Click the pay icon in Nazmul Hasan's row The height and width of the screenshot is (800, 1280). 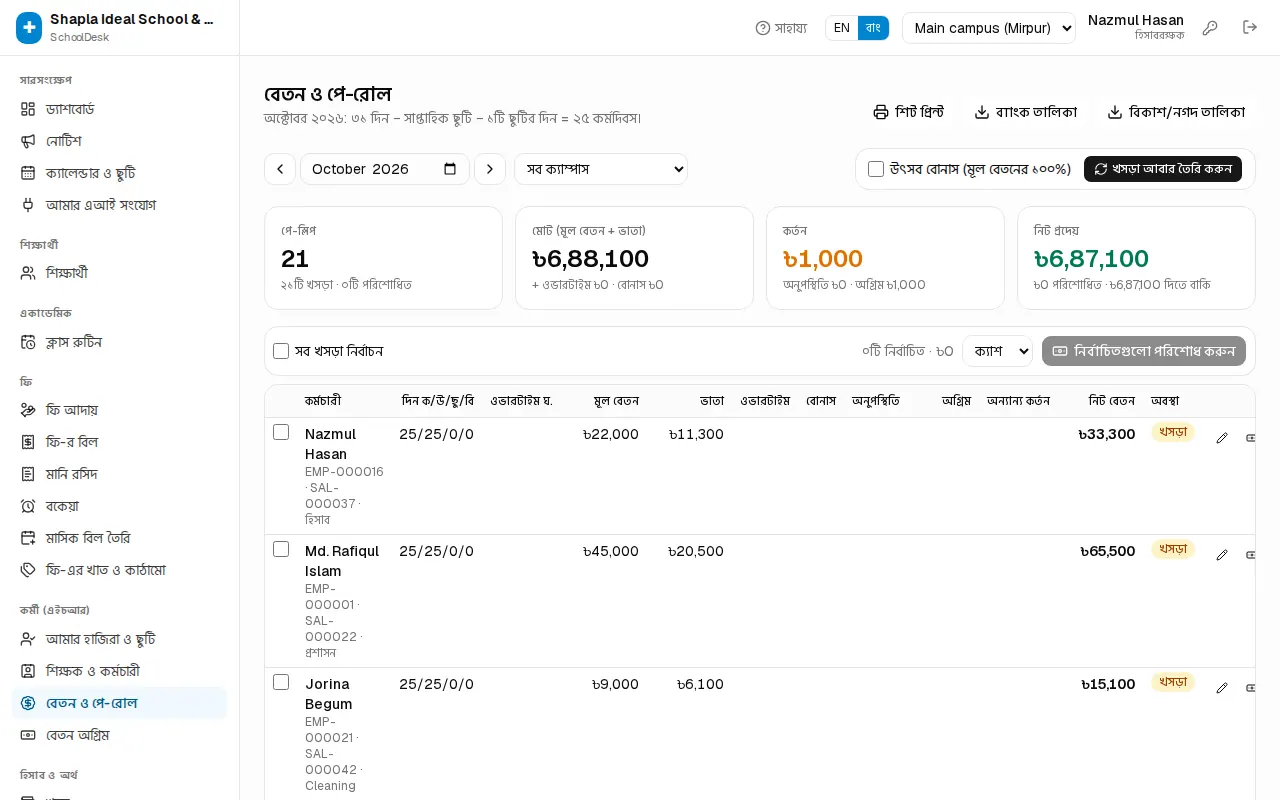pos(1250,438)
